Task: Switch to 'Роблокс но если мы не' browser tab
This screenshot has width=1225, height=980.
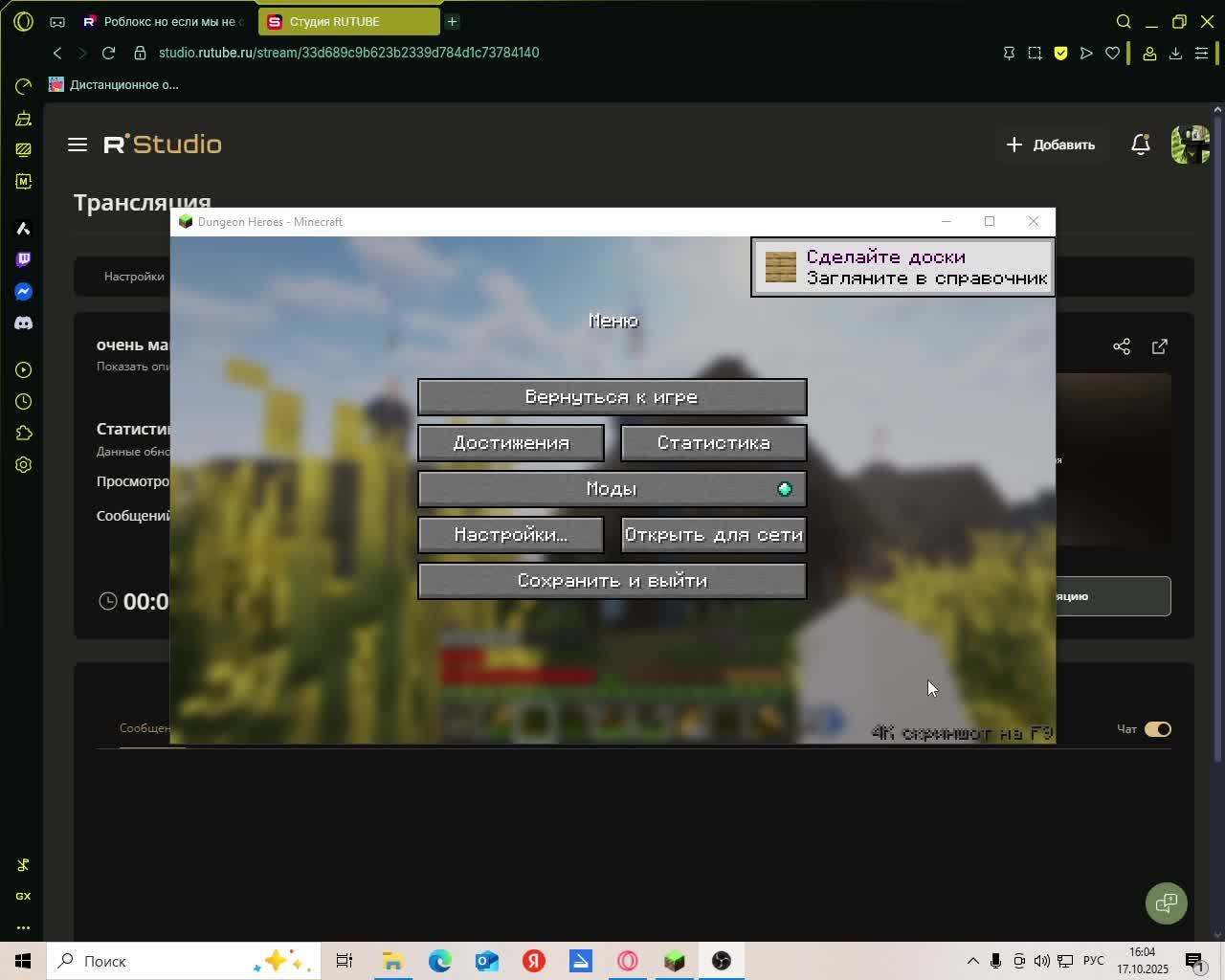Action: [x=164, y=21]
